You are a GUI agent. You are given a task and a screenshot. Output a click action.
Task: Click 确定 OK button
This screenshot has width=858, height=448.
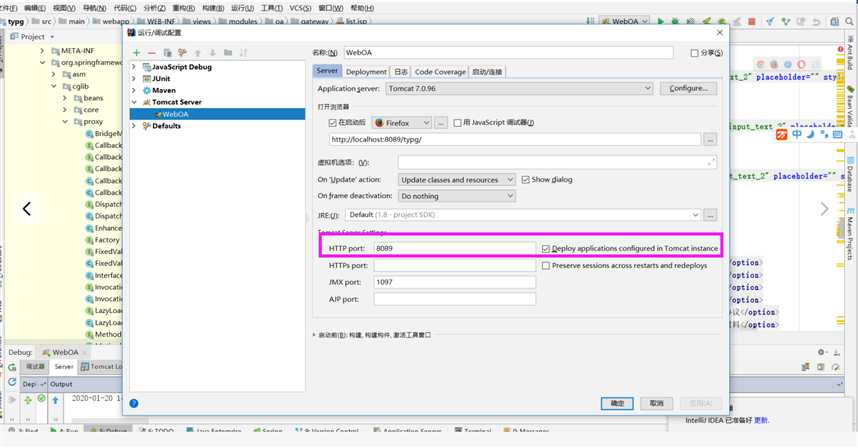tap(617, 403)
